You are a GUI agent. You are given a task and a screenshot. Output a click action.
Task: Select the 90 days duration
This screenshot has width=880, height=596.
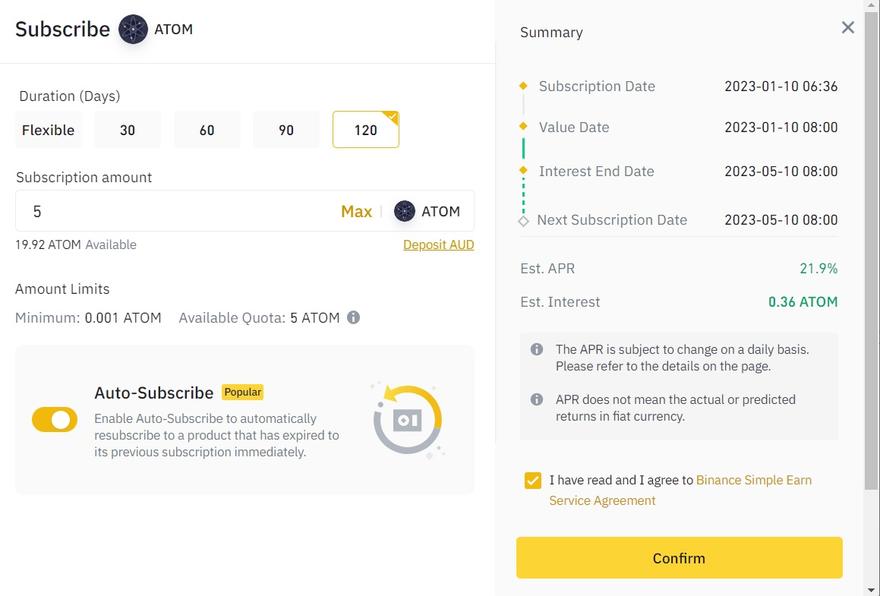286,130
